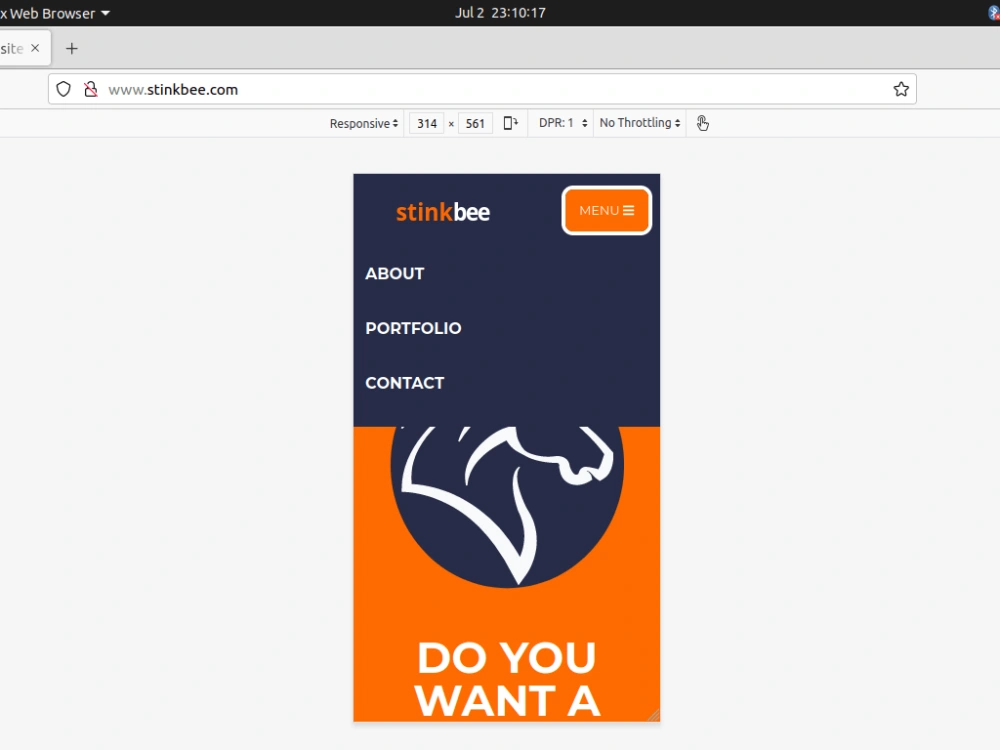Bookmark this page with the star icon
Image resolution: width=1000 pixels, height=750 pixels.
coord(901,89)
